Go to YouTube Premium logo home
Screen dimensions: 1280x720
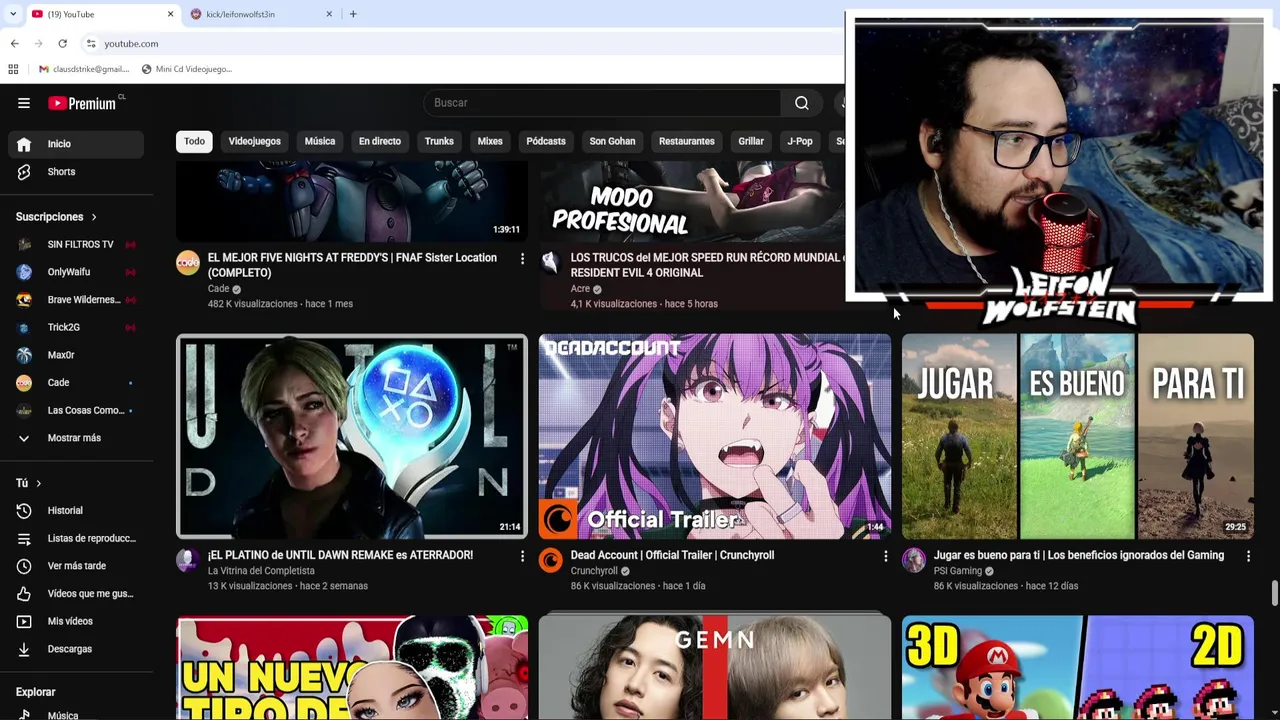pyautogui.click(x=82, y=103)
